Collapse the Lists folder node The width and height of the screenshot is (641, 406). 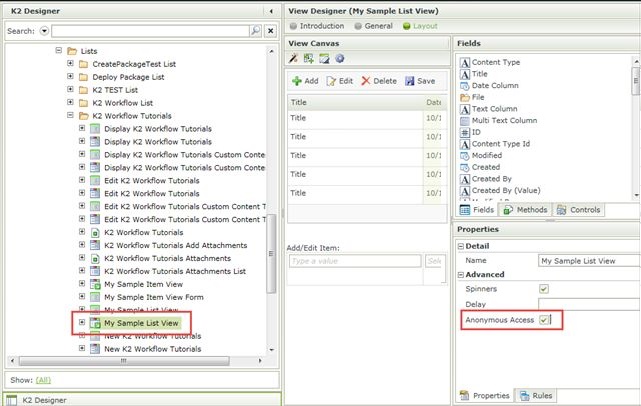click(59, 50)
